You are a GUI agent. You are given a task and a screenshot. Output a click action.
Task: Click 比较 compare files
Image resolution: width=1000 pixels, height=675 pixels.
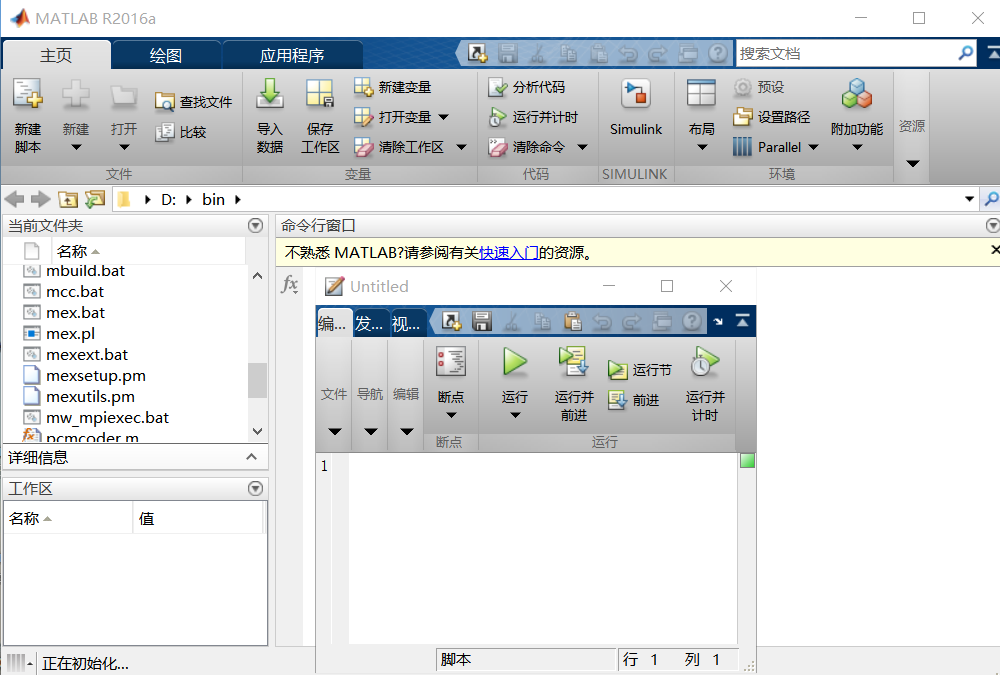pos(180,132)
